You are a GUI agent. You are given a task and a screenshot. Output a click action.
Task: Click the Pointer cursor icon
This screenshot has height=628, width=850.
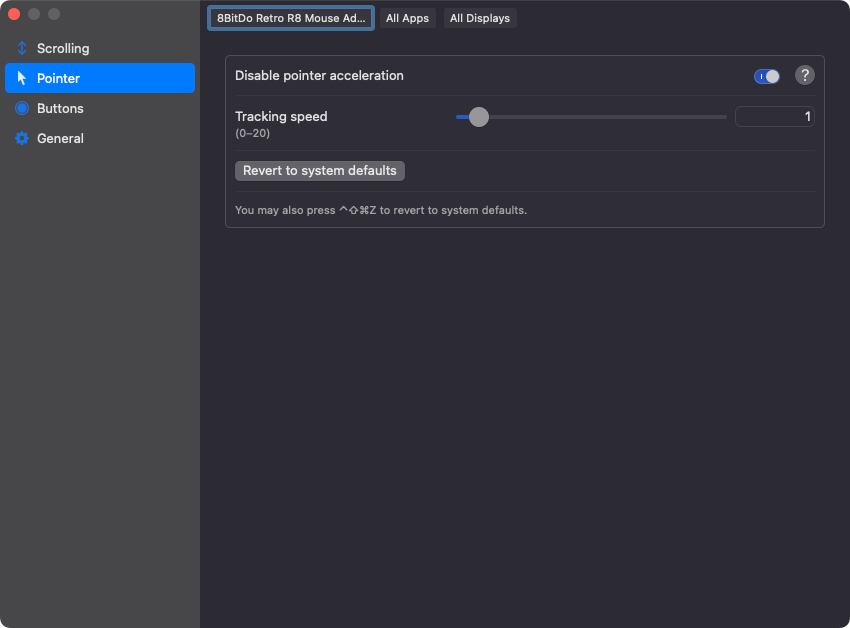pos(22,78)
